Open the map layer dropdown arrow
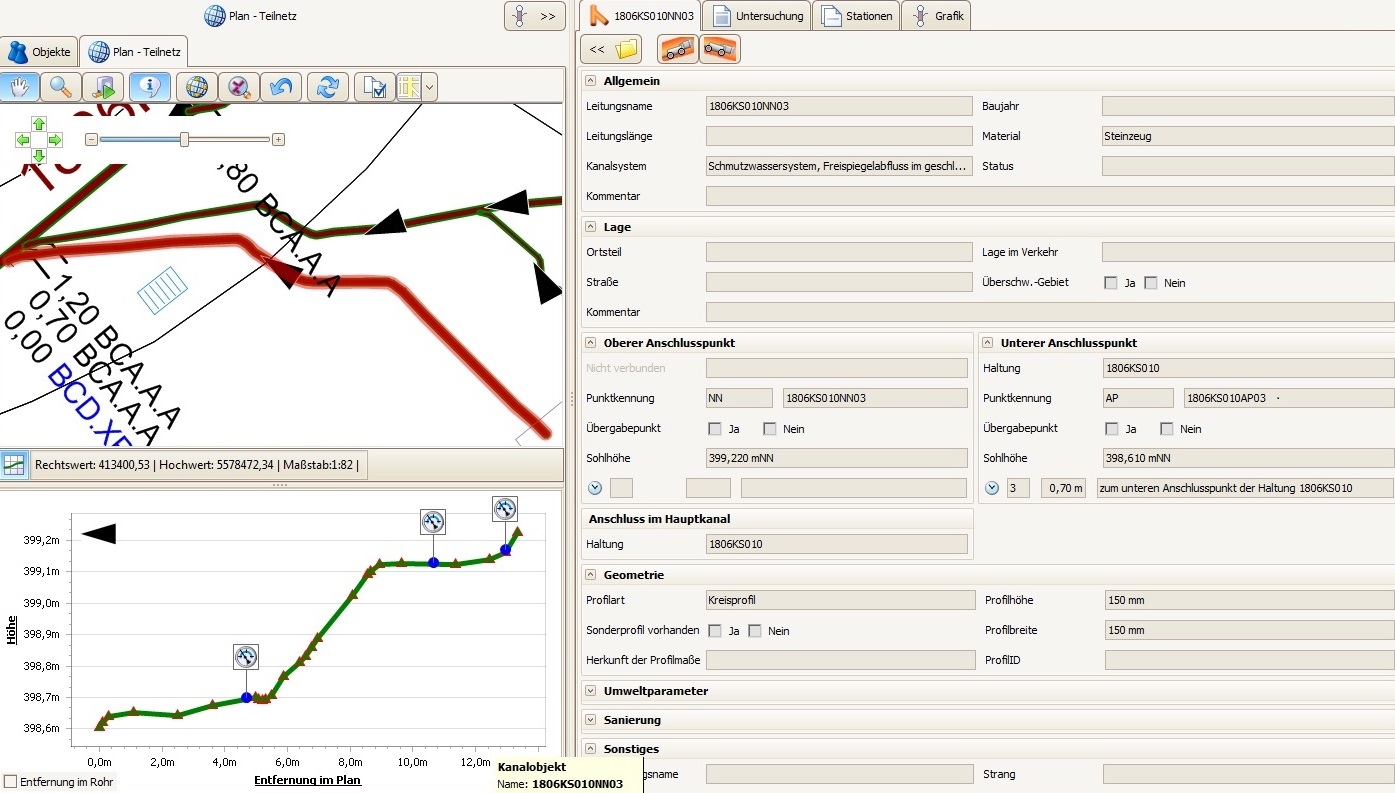The image size is (1395, 793). coord(429,87)
